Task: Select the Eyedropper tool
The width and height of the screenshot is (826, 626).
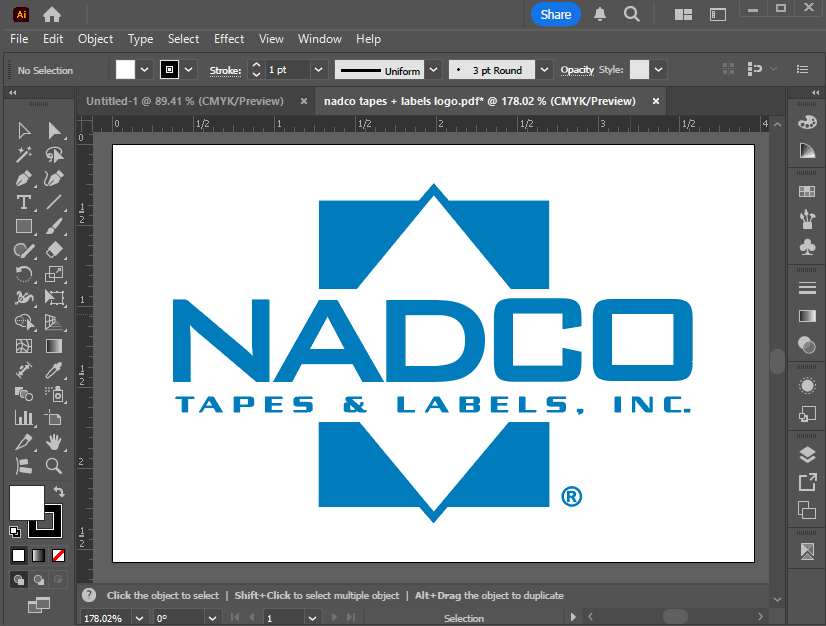Action: (54, 370)
